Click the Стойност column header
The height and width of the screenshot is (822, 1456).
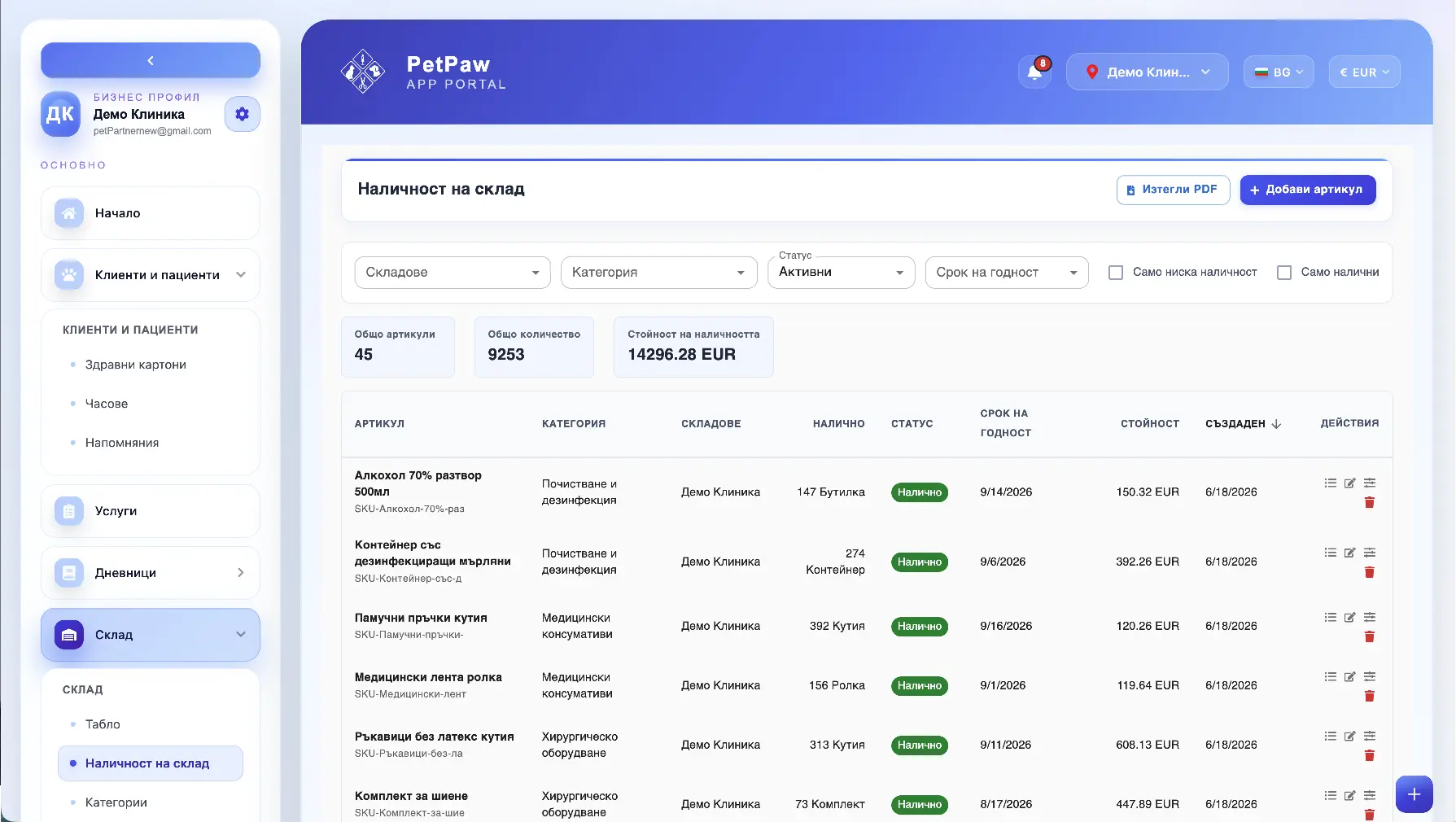click(1149, 424)
